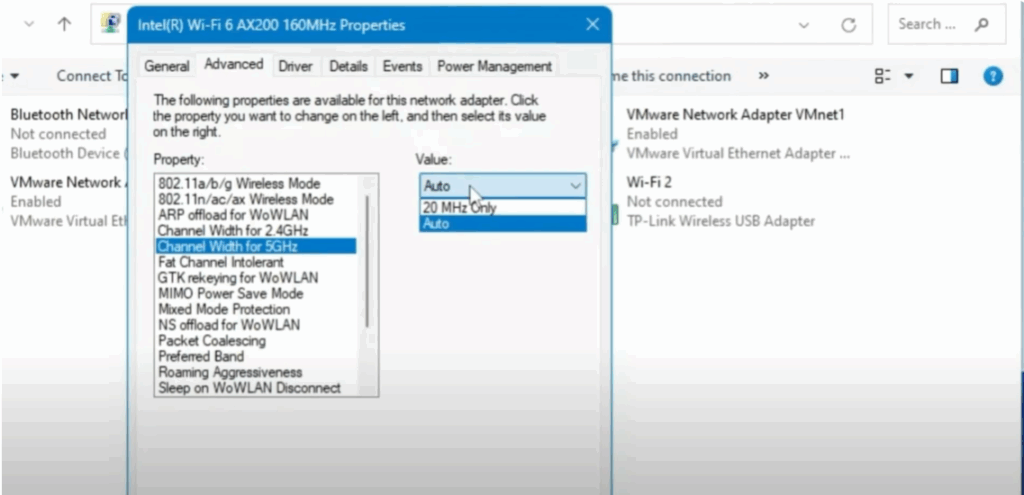This screenshot has width=1024, height=495.
Task: Refresh the Network Connections window
Action: coord(848,25)
